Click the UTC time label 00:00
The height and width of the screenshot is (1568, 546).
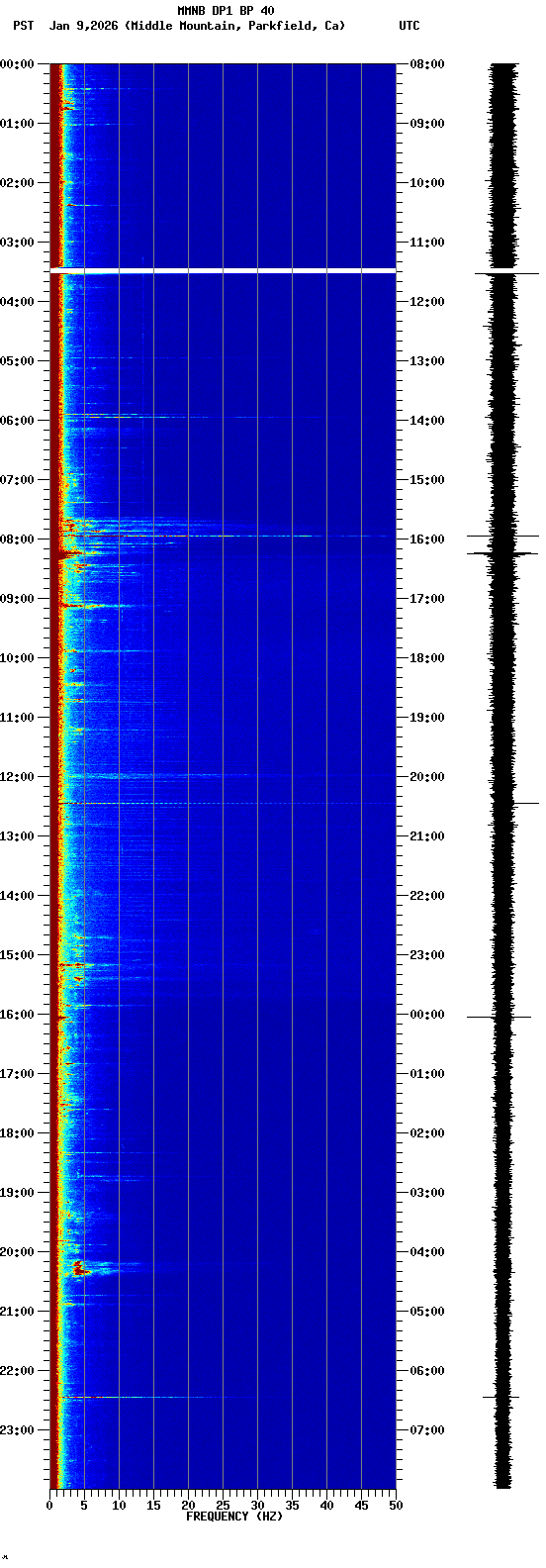click(427, 1015)
